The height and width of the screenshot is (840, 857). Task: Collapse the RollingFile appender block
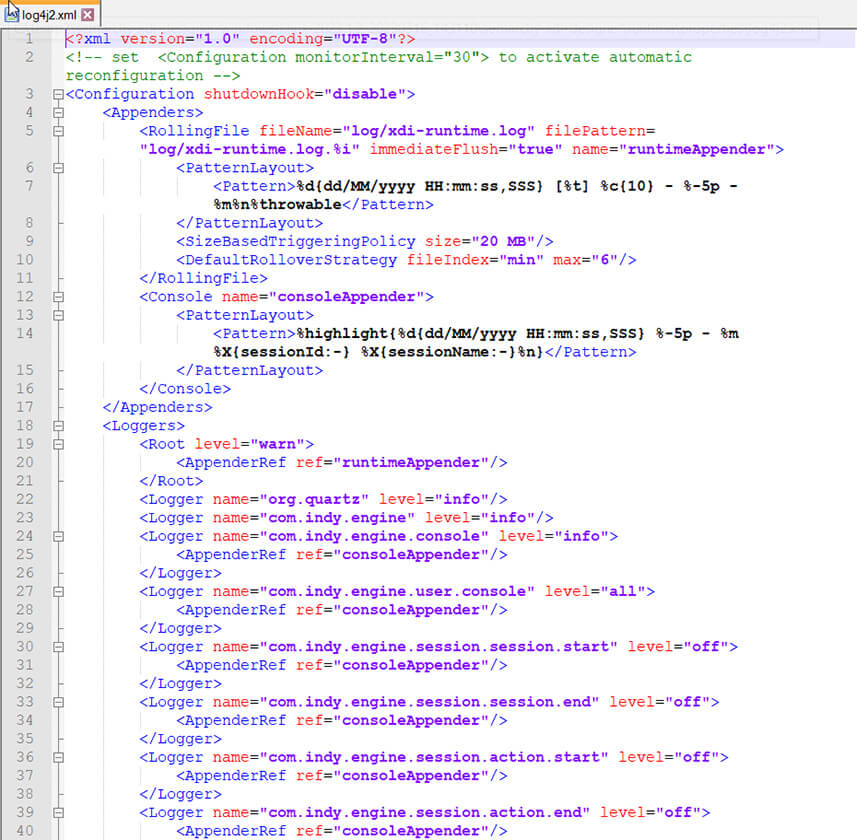pos(57,130)
